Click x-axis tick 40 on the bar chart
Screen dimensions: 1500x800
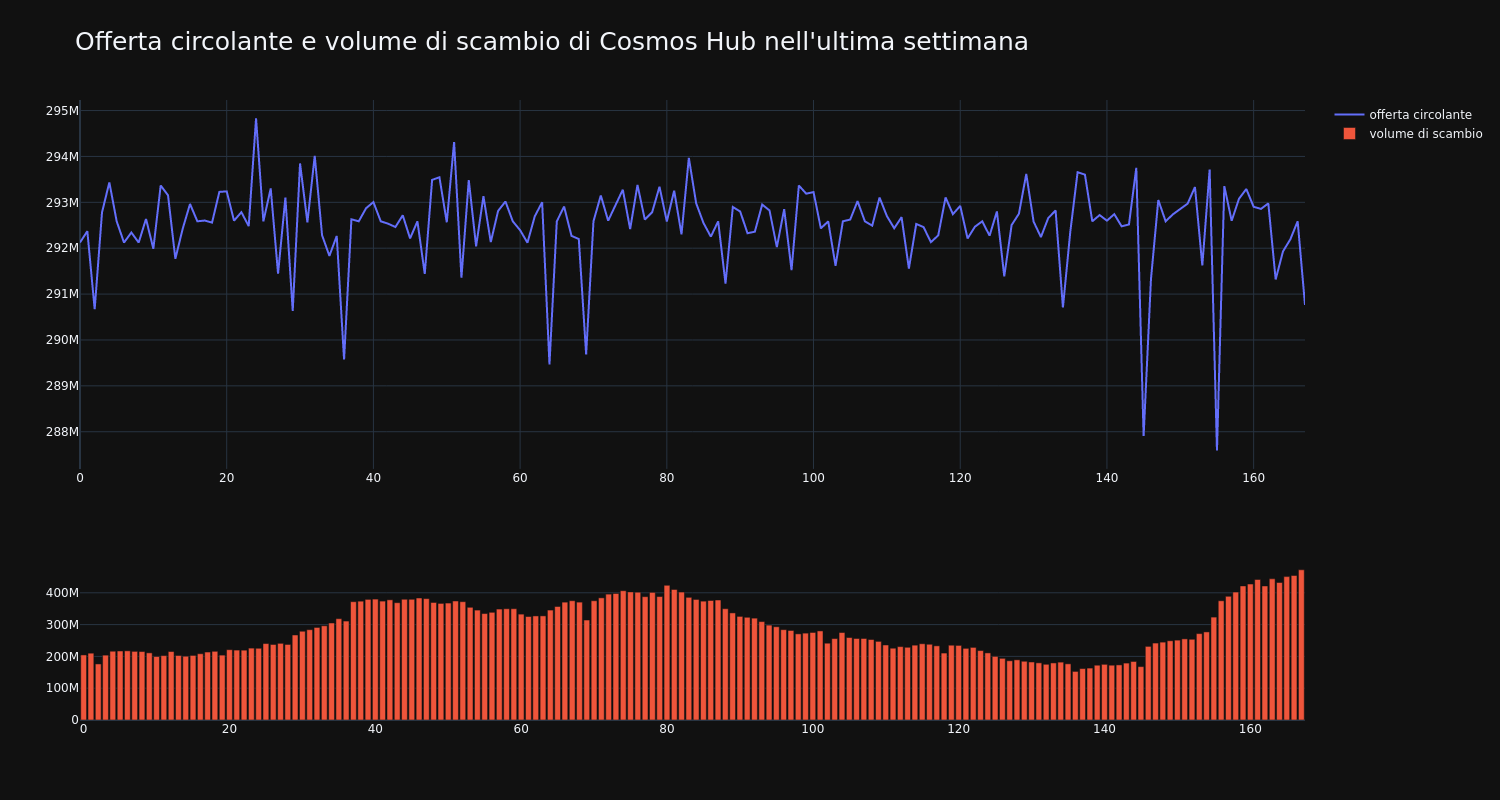(375, 729)
